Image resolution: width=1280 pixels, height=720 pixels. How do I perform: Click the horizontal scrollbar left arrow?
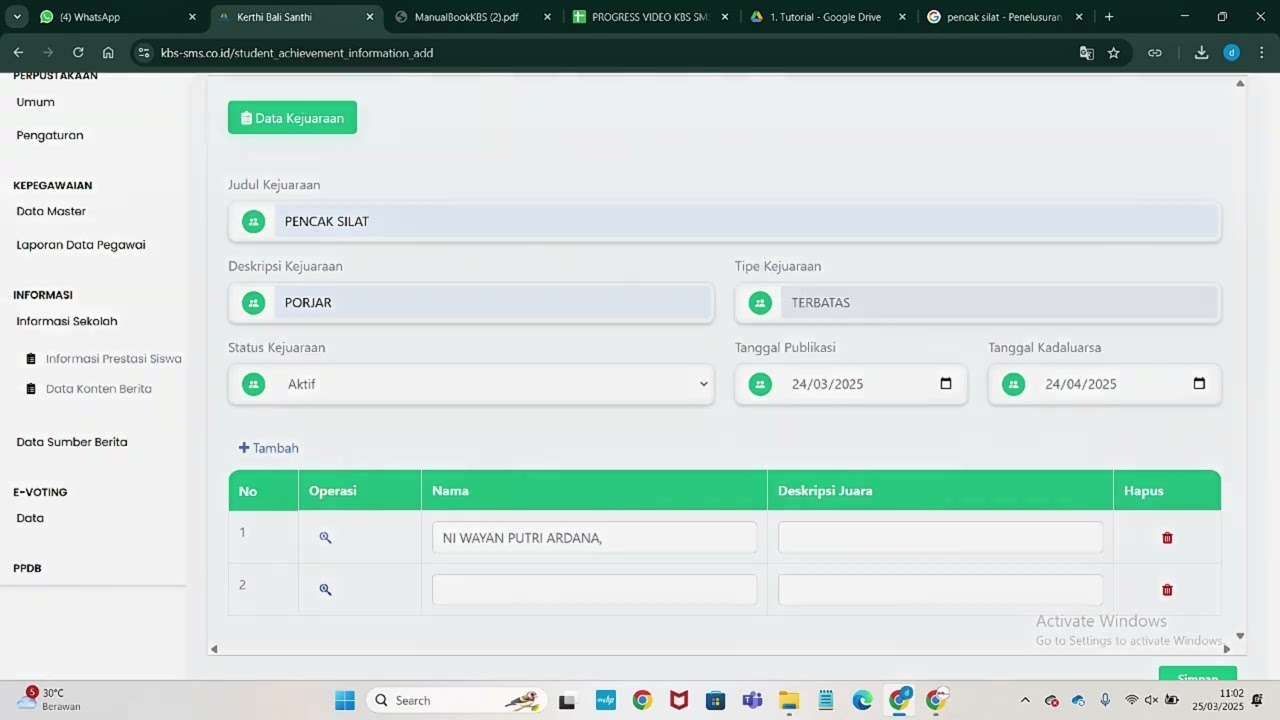click(x=213, y=649)
